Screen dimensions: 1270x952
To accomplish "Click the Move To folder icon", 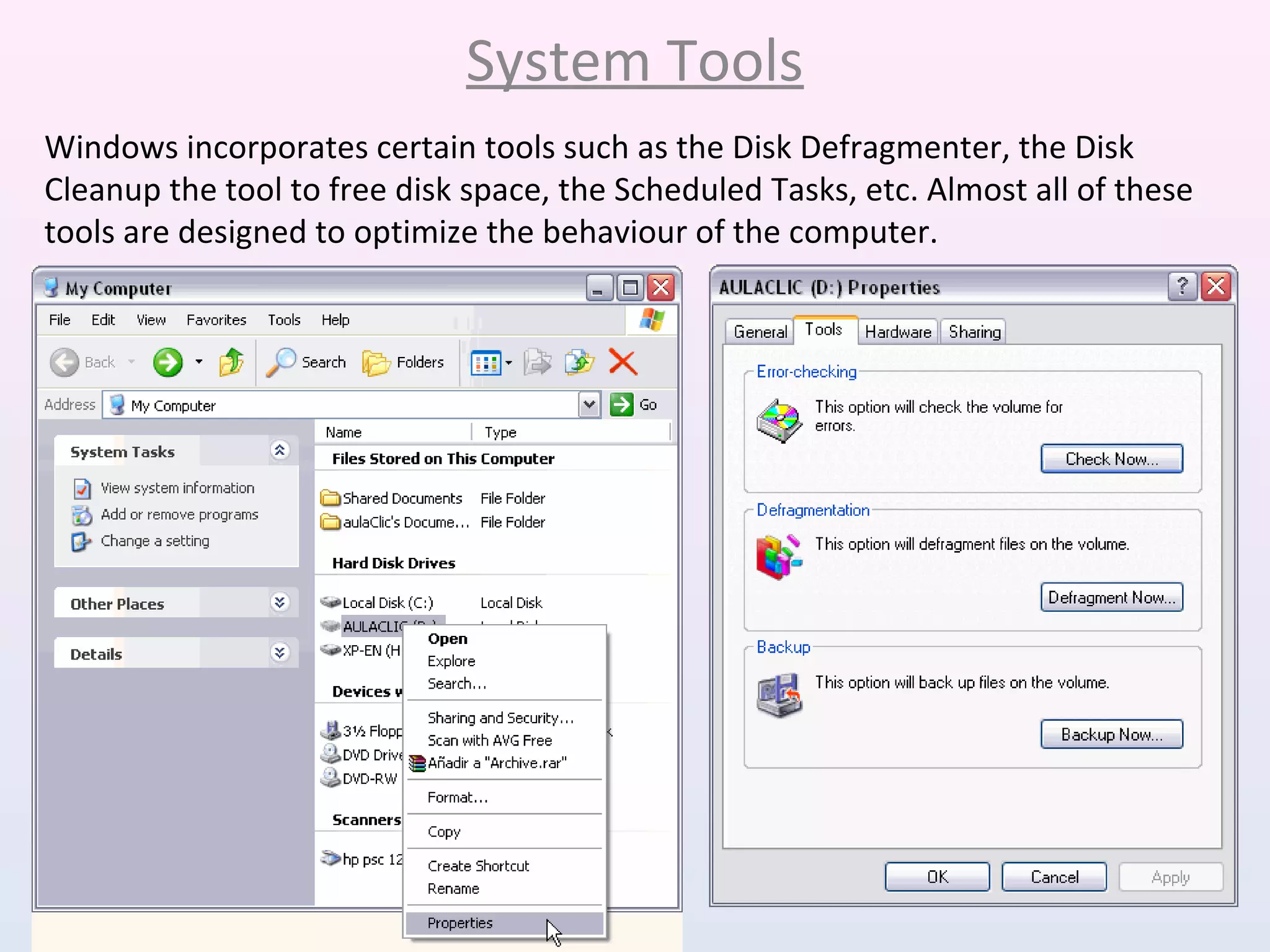I will pyautogui.click(x=537, y=363).
